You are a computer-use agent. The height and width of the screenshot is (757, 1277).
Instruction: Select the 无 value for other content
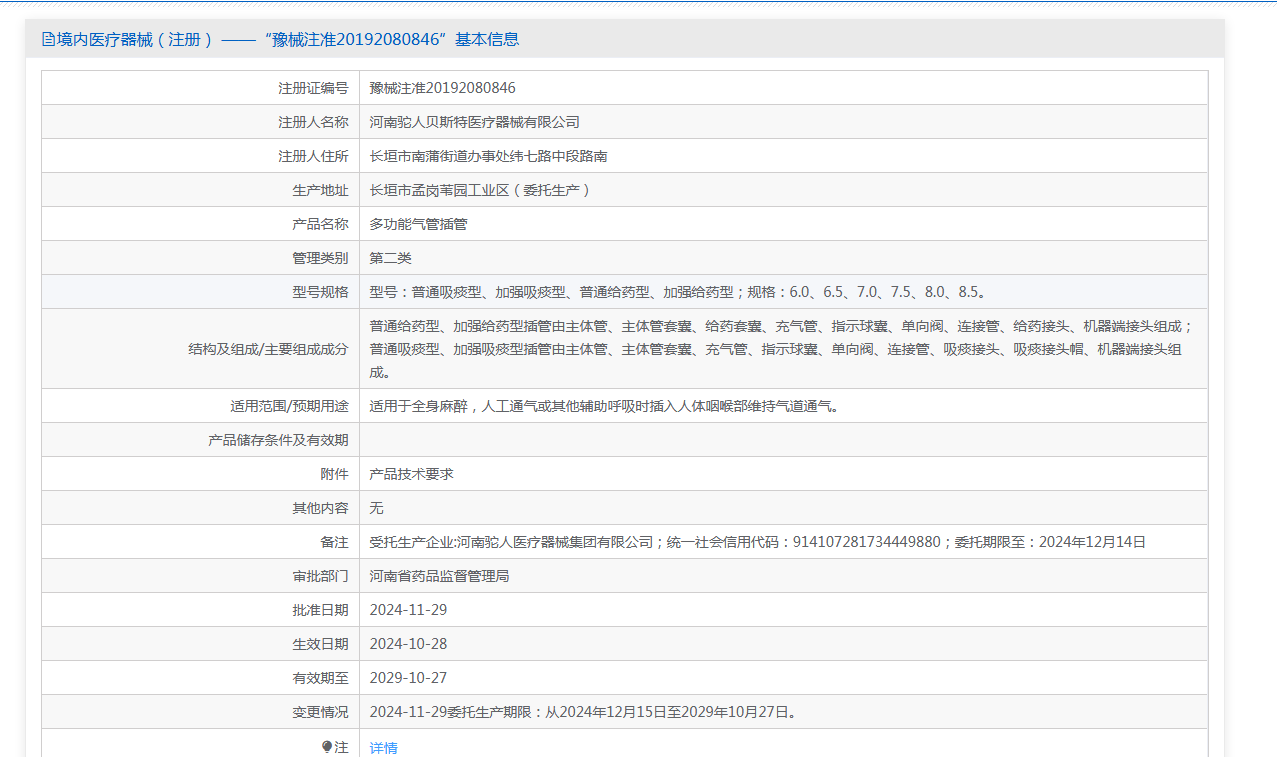tap(376, 508)
